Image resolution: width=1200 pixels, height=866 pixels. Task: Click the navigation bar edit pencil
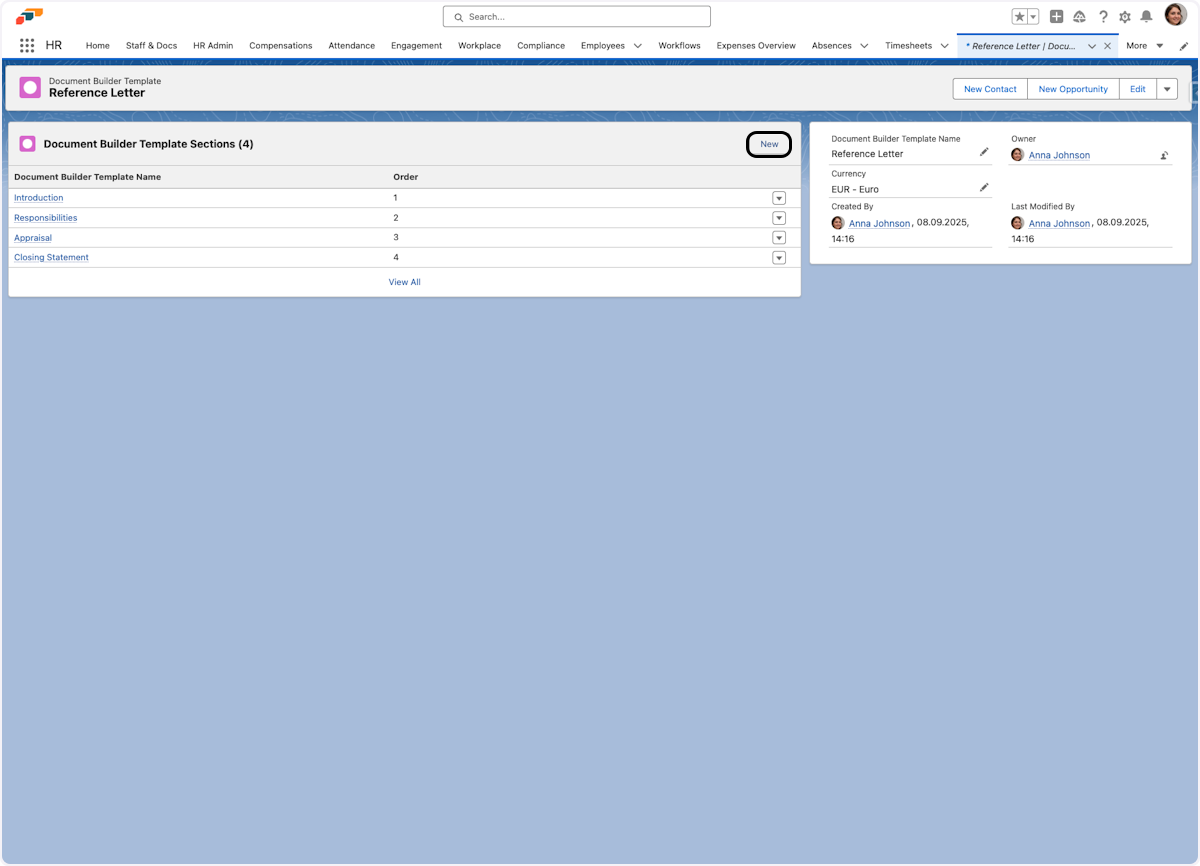(x=1184, y=46)
